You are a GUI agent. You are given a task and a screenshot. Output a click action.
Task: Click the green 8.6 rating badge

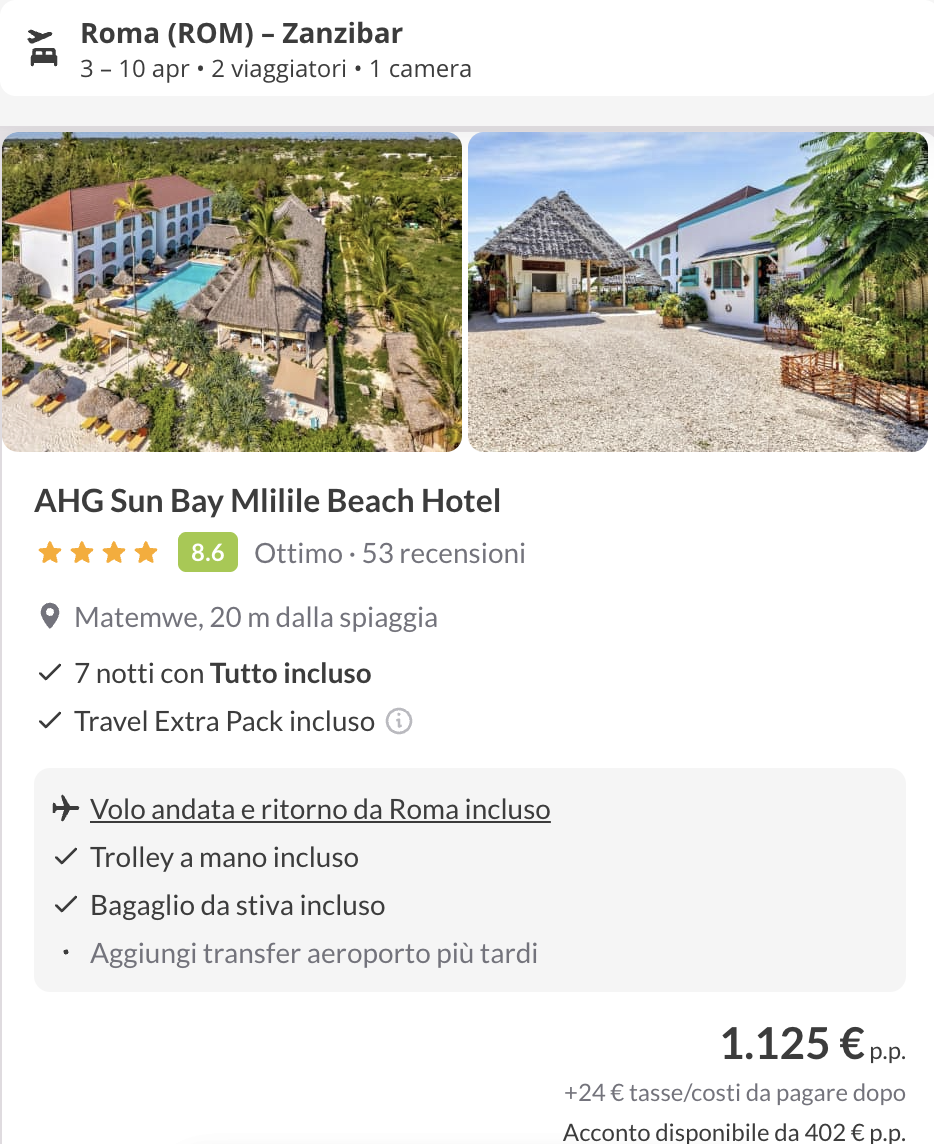click(207, 553)
